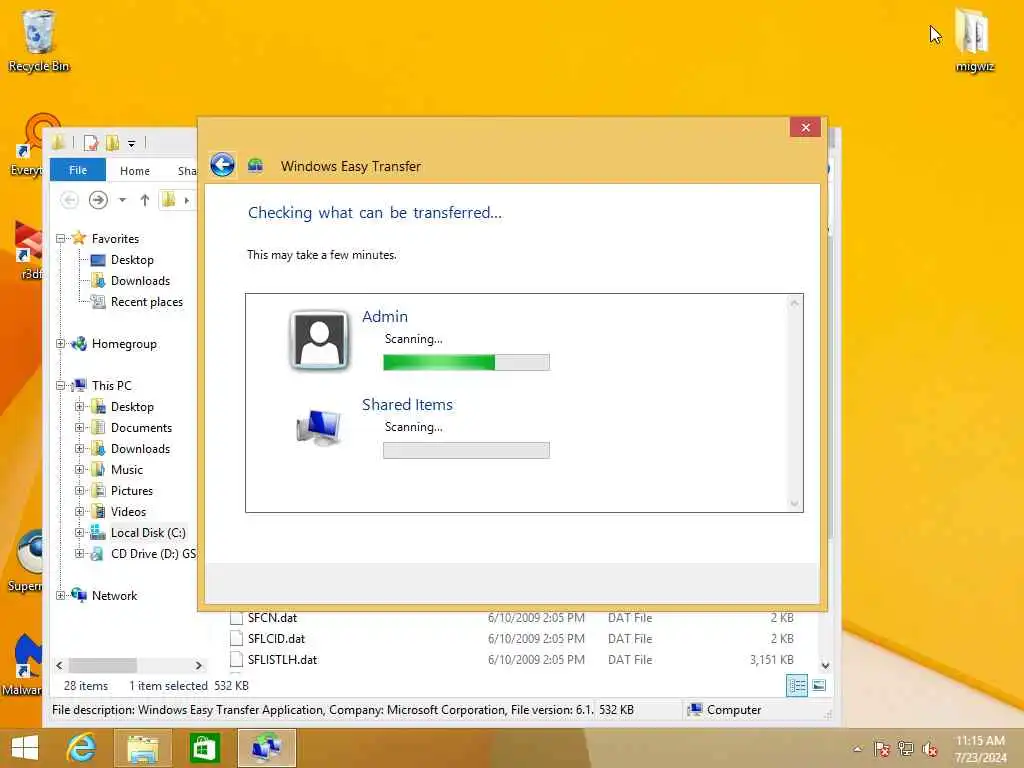Open recent locations dropdown in Explorer
This screenshot has width=1024, height=768.
[122, 200]
